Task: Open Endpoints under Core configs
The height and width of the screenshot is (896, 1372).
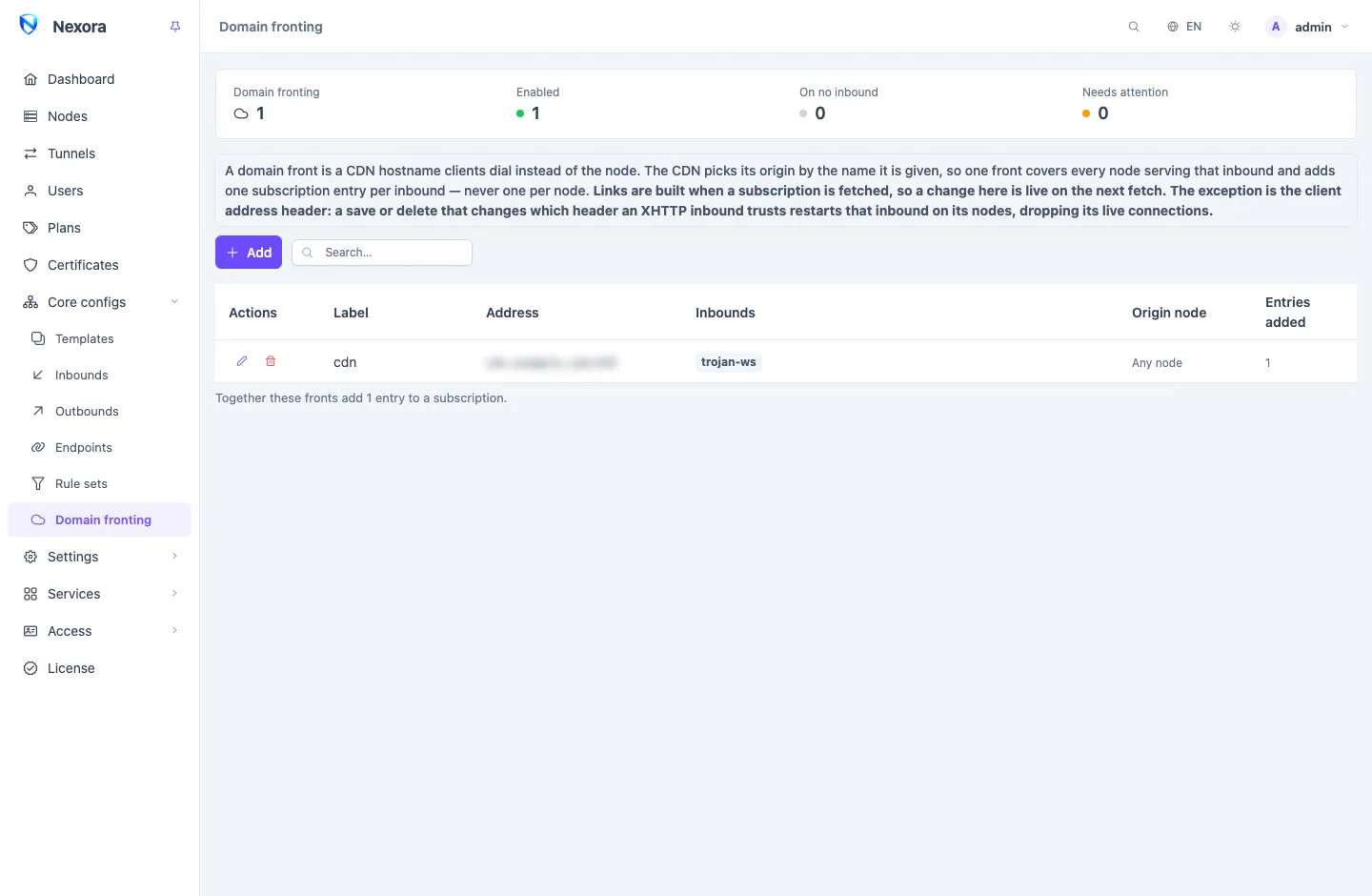Action: coord(99,447)
